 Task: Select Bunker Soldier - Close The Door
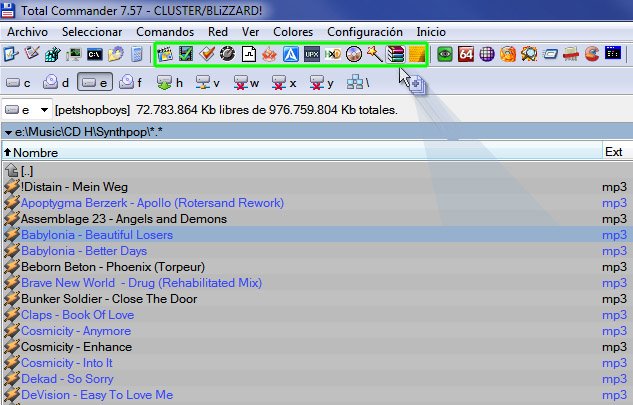(x=316, y=299)
